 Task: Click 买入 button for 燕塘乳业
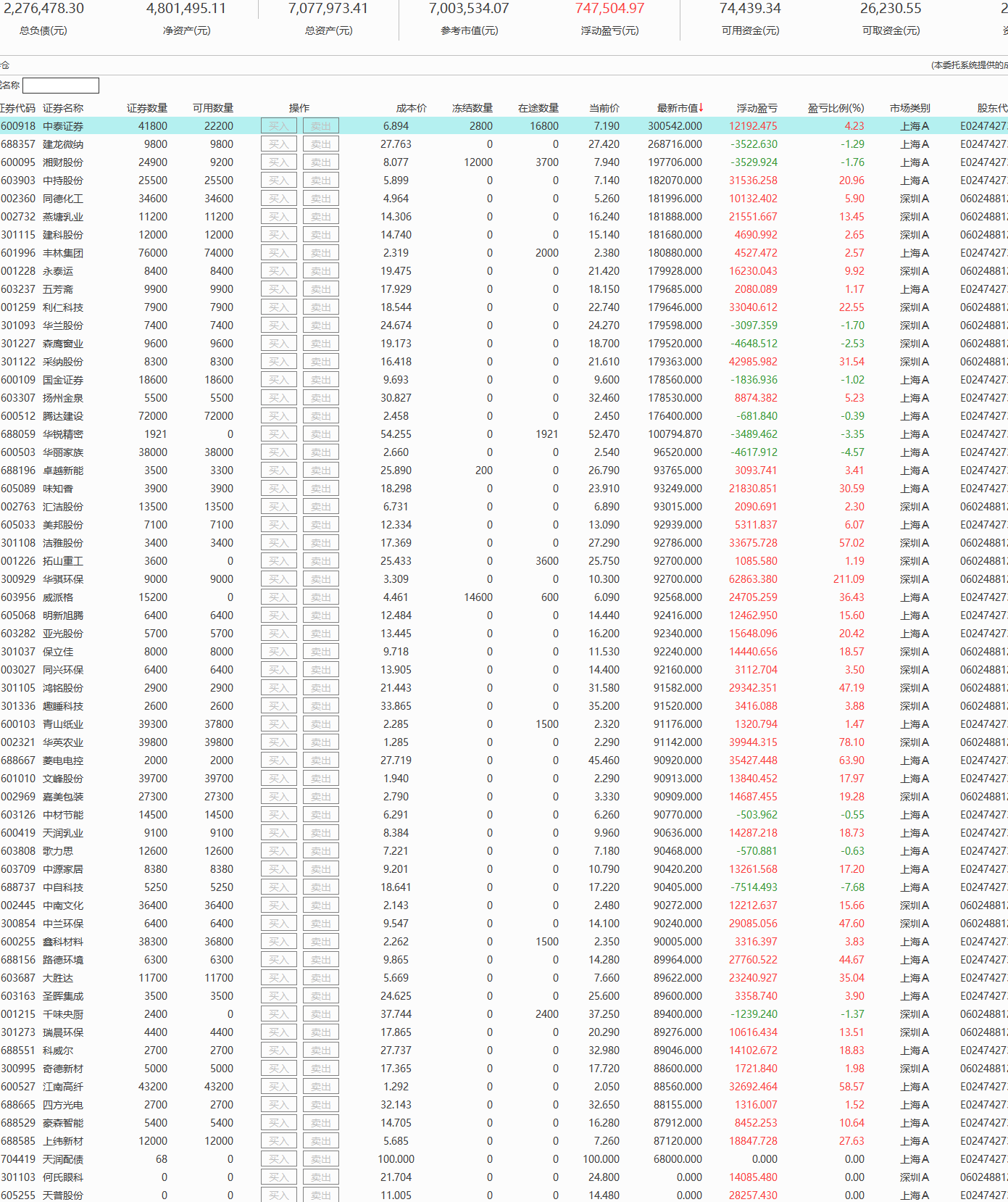tap(279, 217)
